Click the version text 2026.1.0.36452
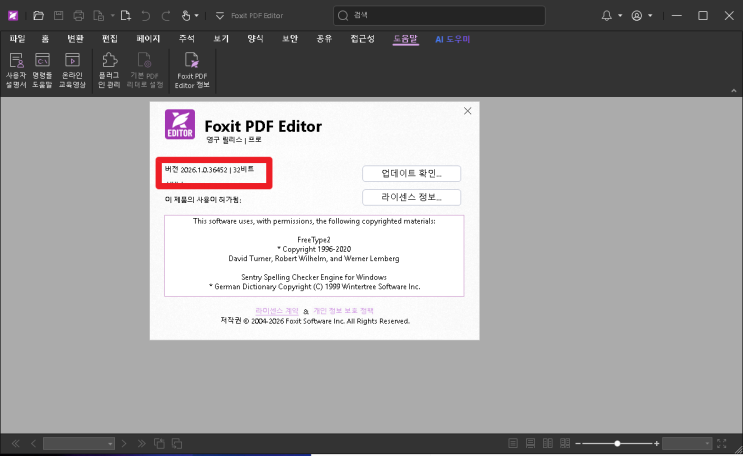Viewport: 743px width, 456px height. tap(204, 170)
